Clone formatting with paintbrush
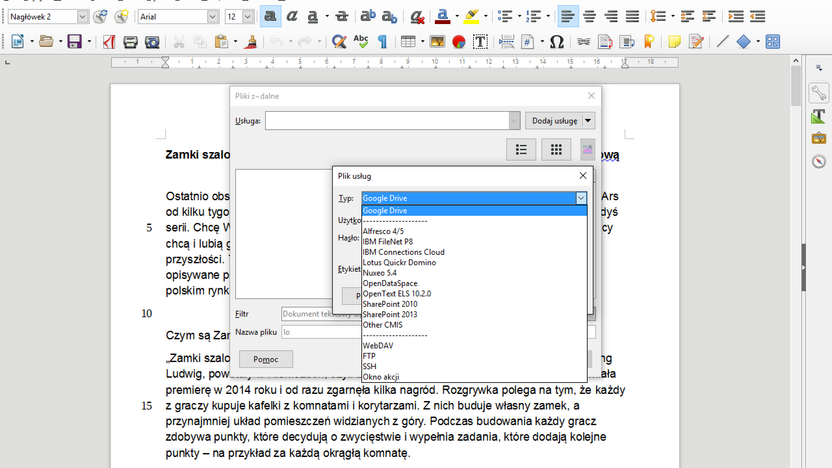832x468 pixels. tap(251, 41)
